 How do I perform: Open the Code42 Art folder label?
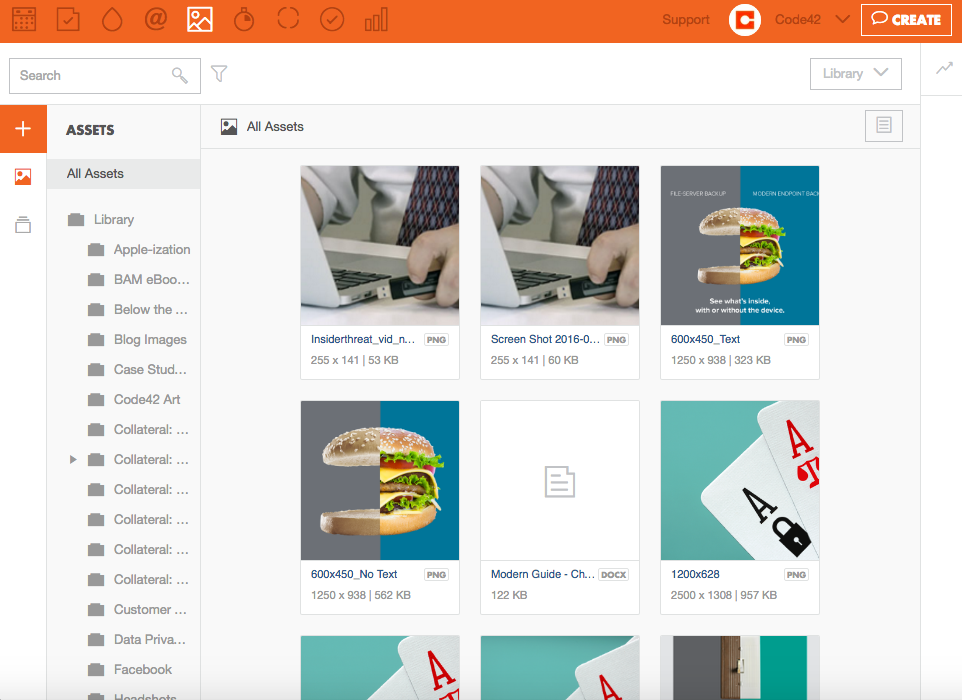coord(147,400)
